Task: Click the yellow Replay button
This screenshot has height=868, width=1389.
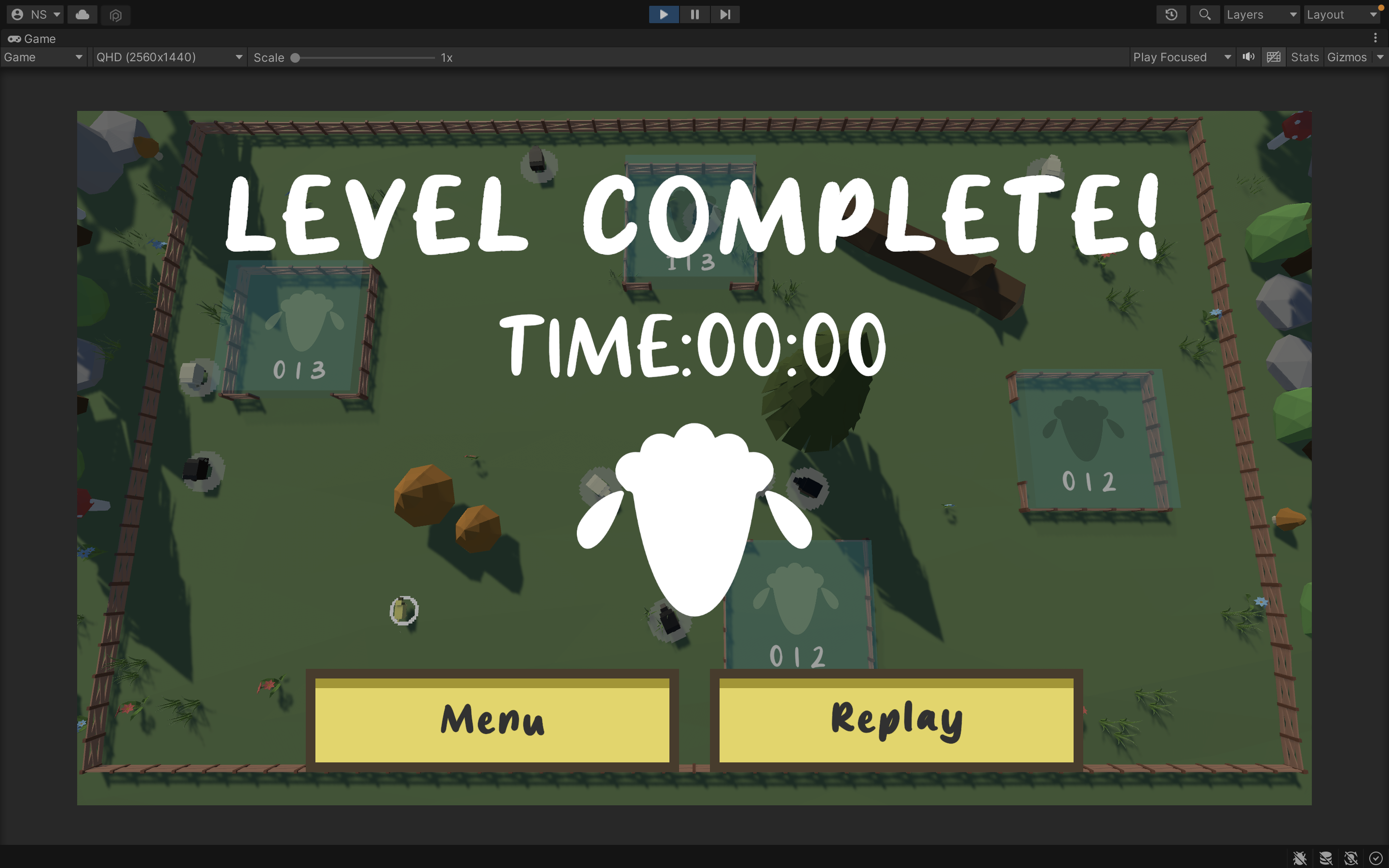Action: (x=896, y=720)
